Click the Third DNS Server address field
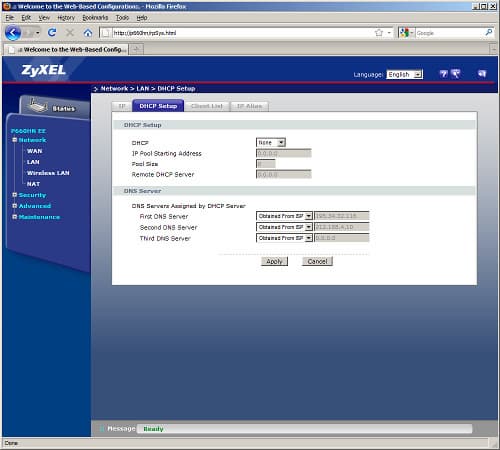500x450 pixels. pyautogui.click(x=342, y=238)
